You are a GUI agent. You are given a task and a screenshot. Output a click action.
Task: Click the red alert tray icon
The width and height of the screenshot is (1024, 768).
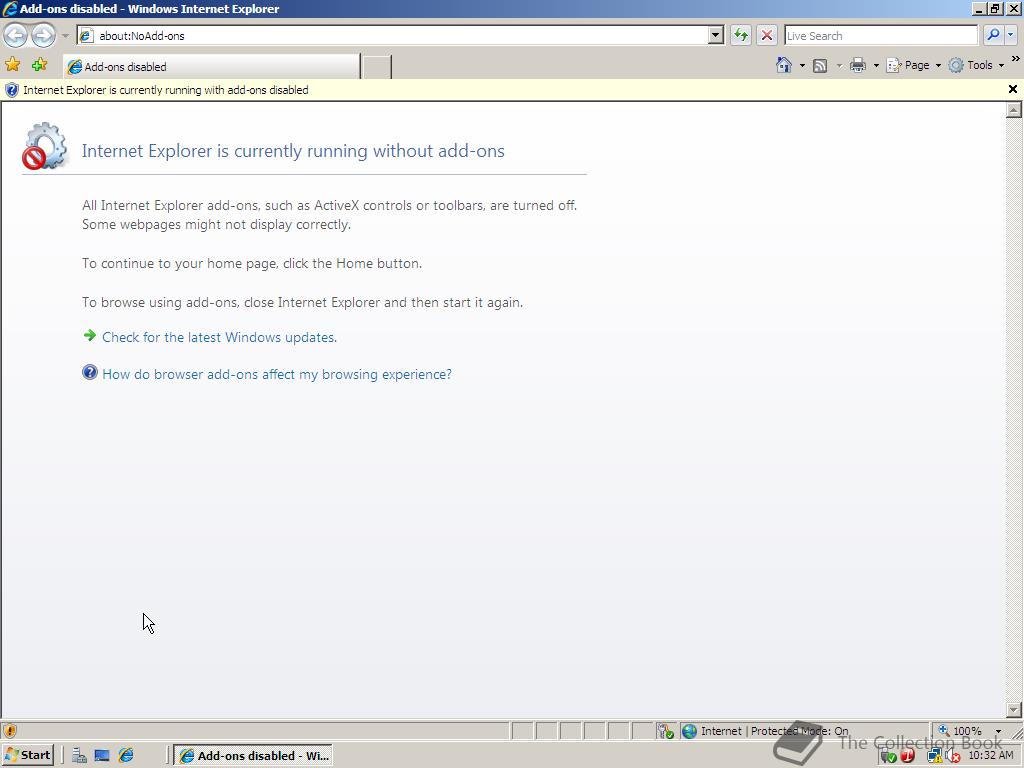(x=908, y=756)
